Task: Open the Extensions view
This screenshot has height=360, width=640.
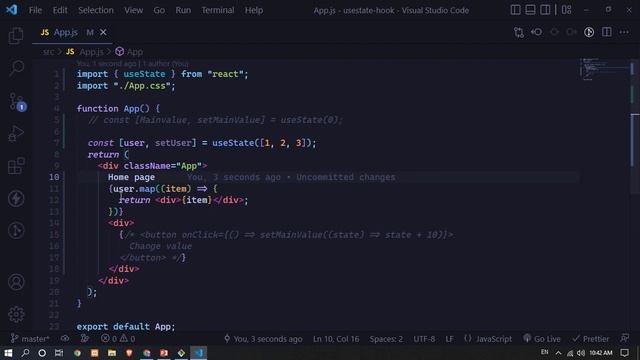Action: 16,166
